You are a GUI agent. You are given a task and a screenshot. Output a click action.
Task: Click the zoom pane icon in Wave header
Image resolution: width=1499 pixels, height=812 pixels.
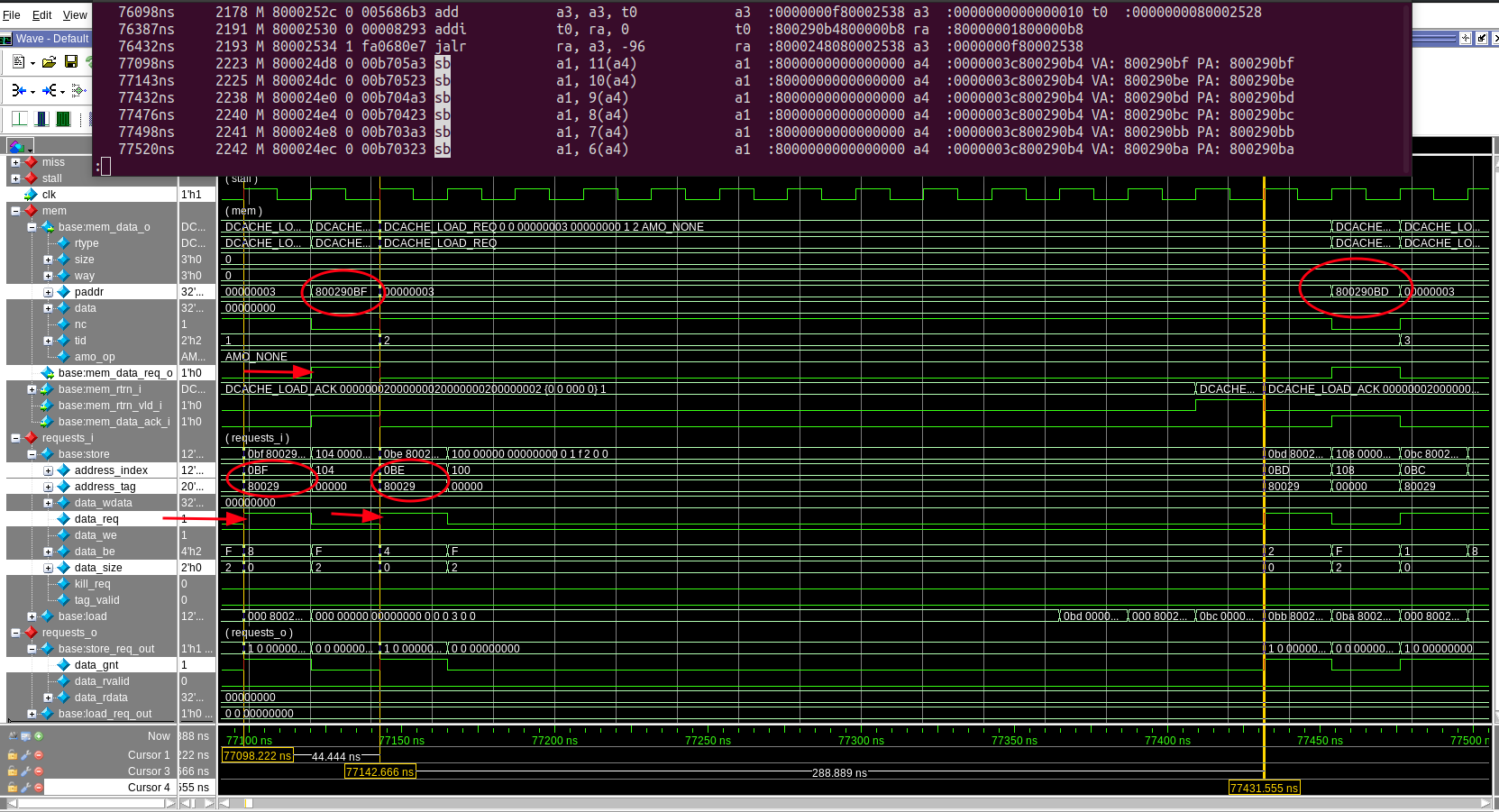[1466, 38]
